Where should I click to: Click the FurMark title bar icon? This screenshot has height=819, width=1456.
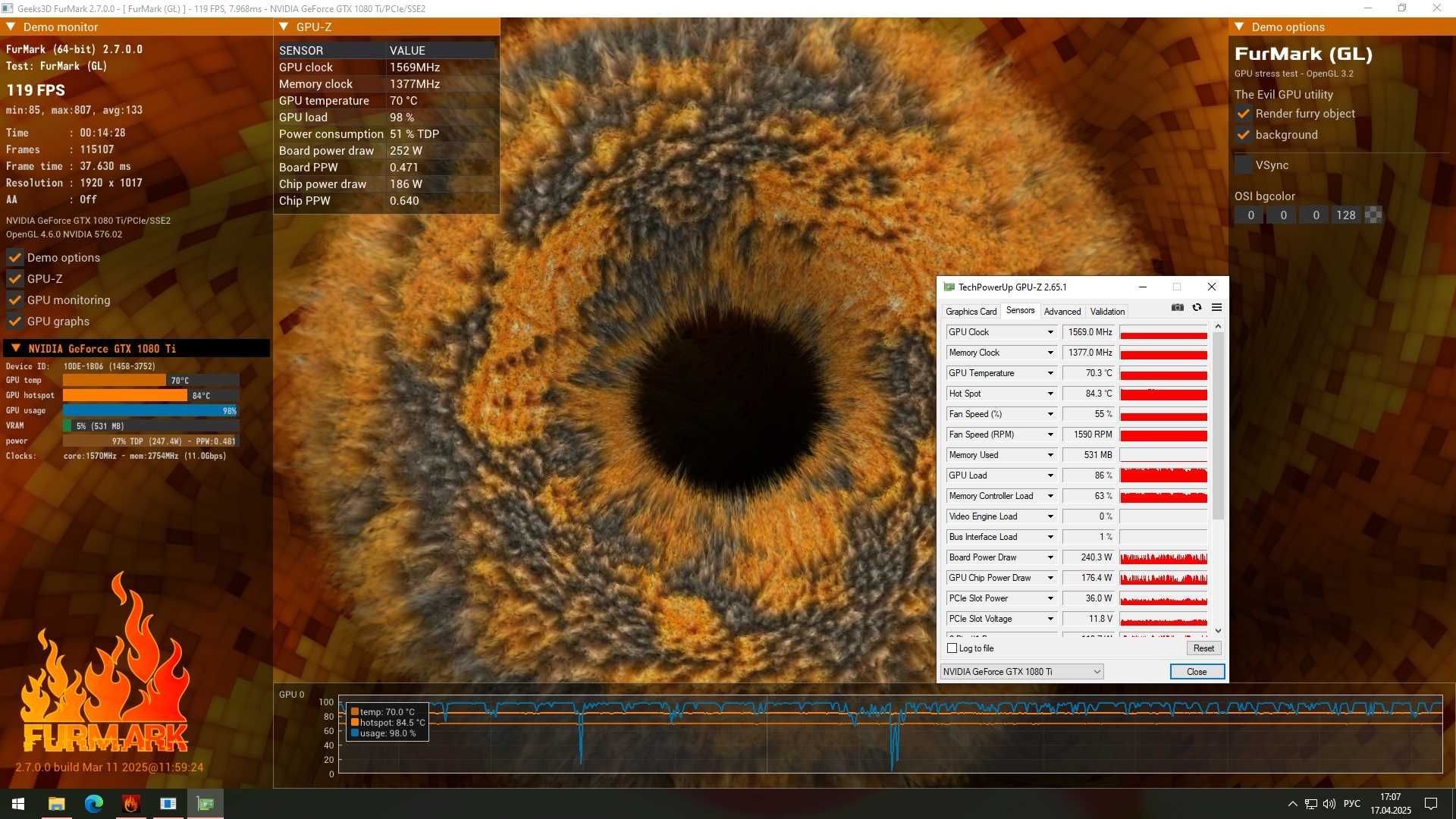(x=8, y=8)
